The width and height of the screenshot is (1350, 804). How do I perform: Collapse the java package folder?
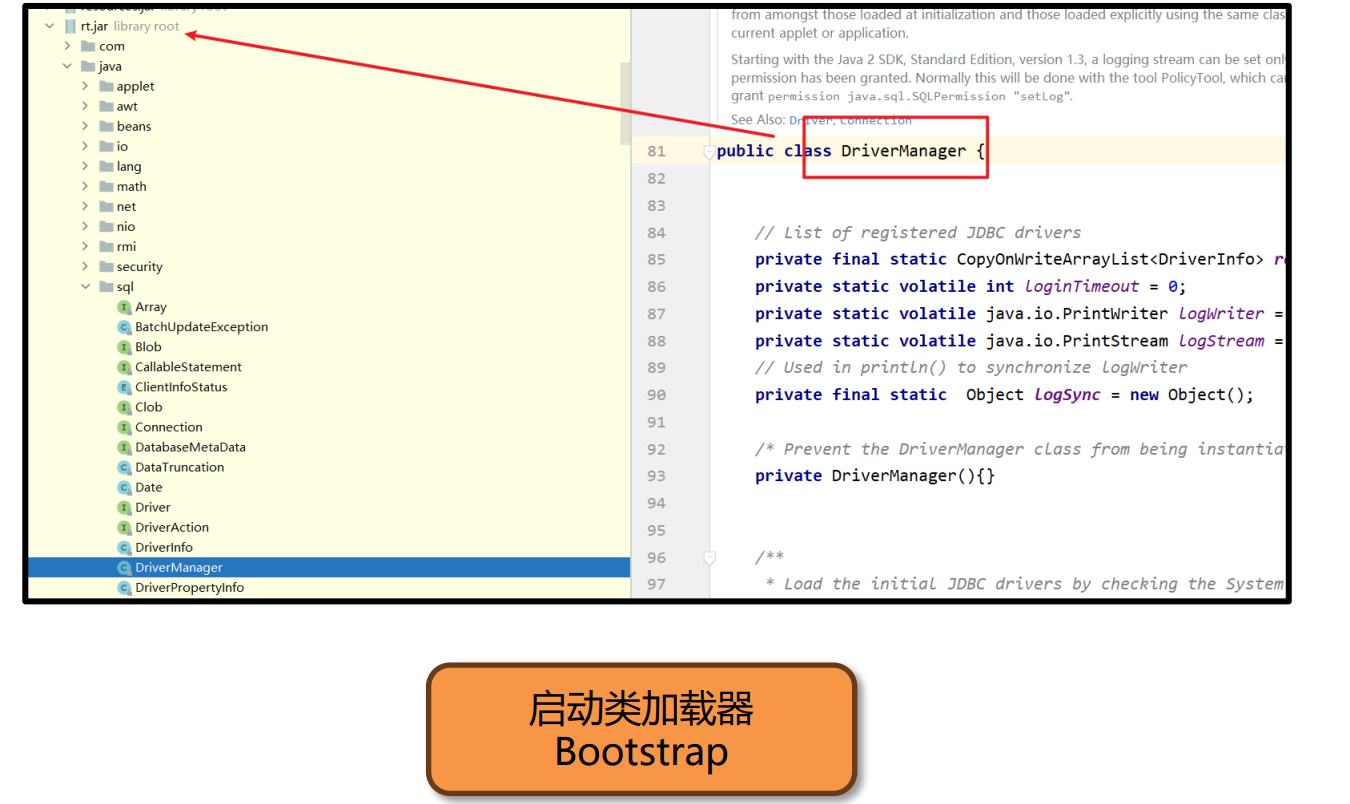68,66
